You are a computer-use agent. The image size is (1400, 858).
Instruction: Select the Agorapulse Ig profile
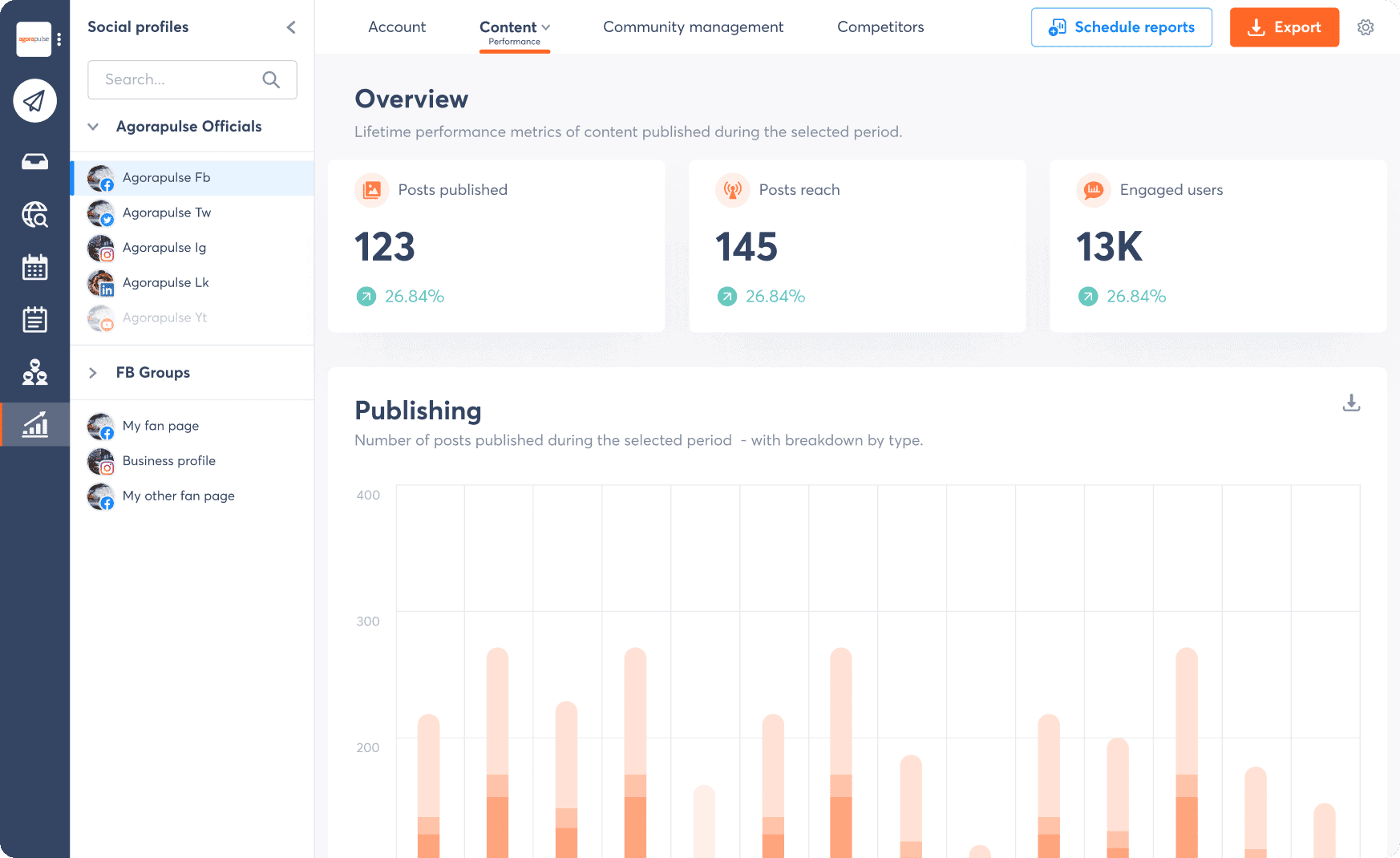164,248
